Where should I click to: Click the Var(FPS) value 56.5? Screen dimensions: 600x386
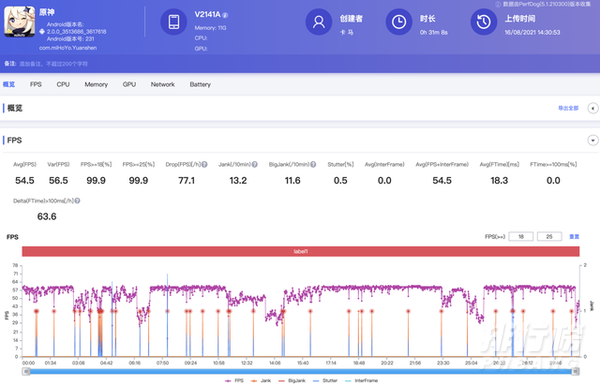point(58,181)
